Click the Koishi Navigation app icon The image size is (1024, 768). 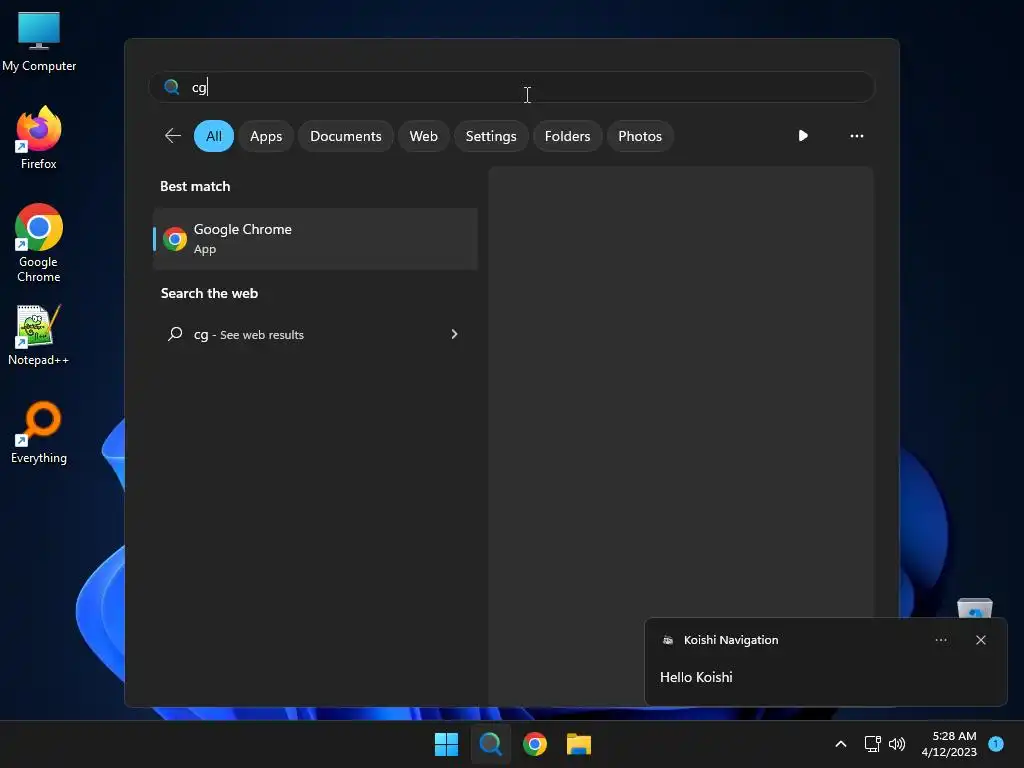pyautogui.click(x=668, y=640)
